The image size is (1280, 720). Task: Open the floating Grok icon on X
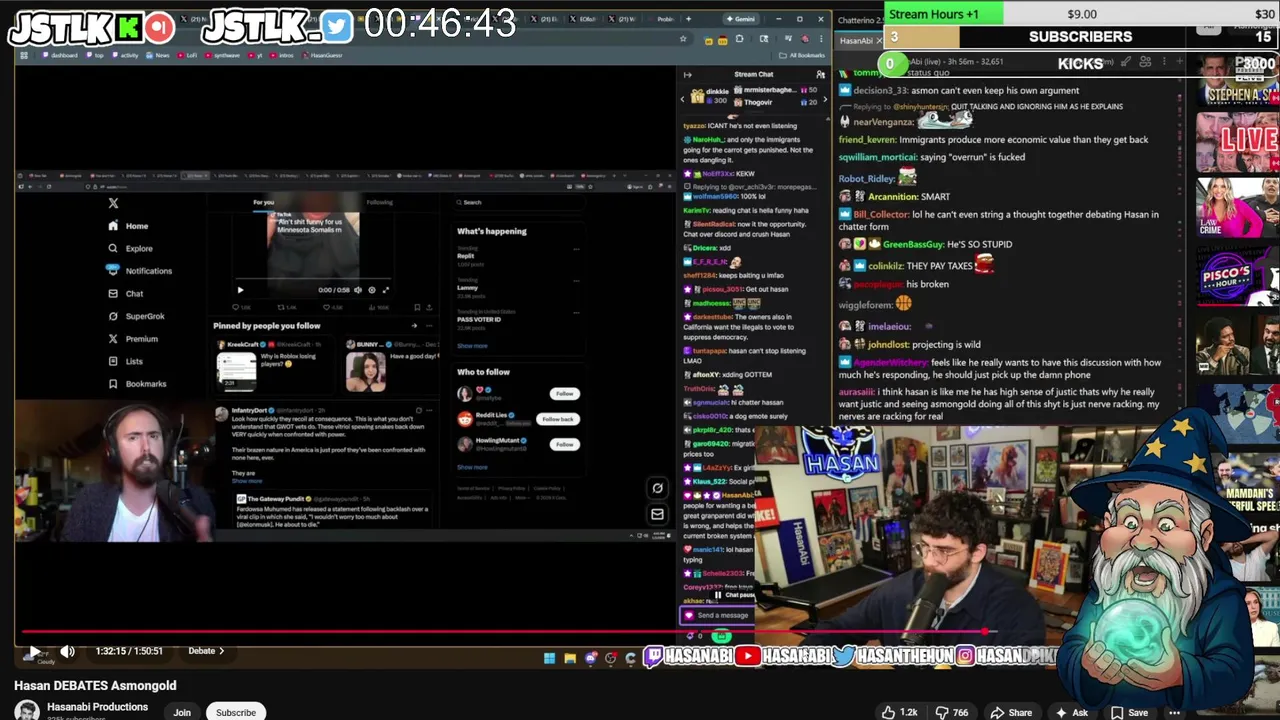tap(657, 488)
